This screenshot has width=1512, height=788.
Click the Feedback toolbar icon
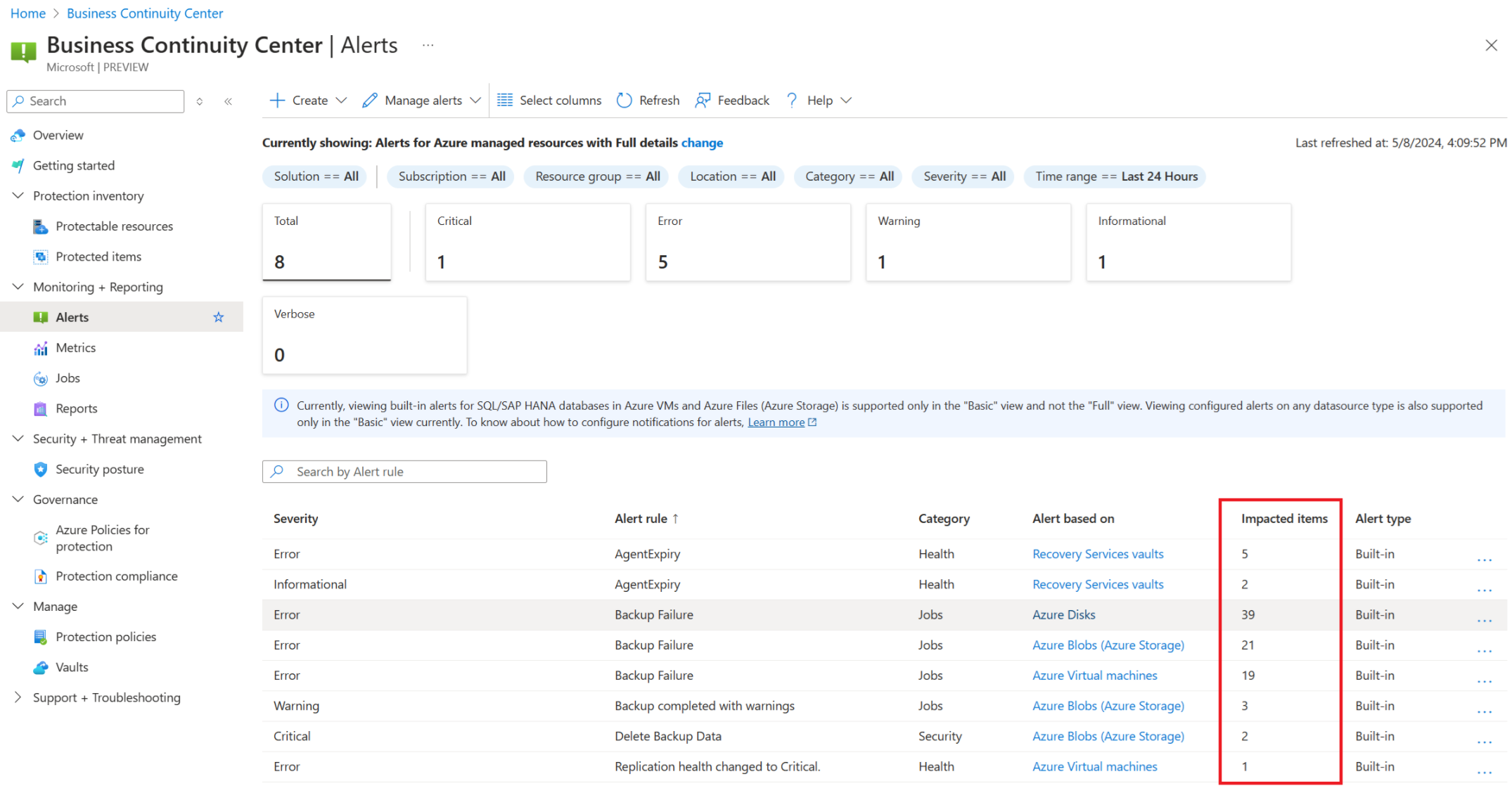(703, 101)
